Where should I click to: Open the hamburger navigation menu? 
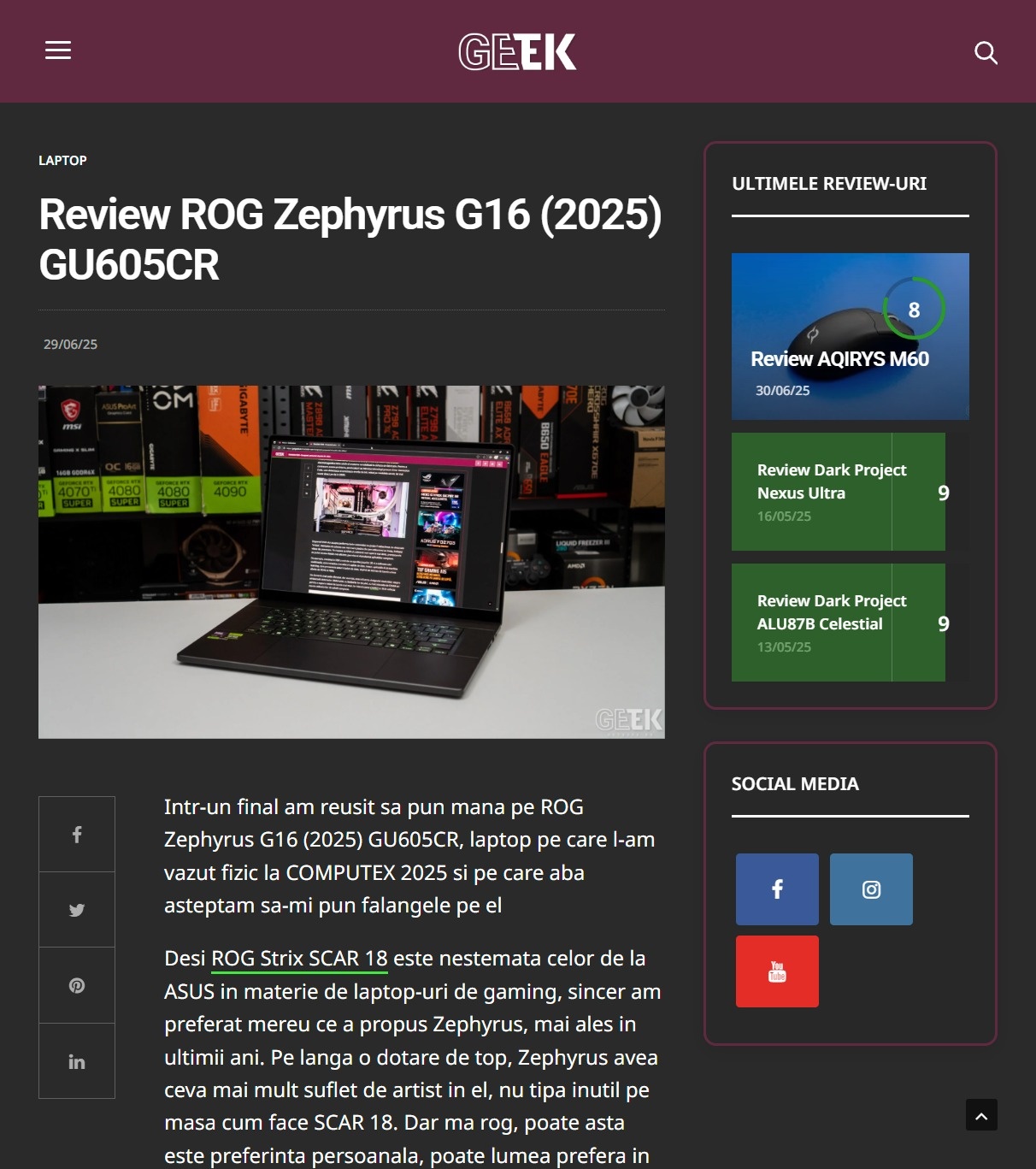58,50
